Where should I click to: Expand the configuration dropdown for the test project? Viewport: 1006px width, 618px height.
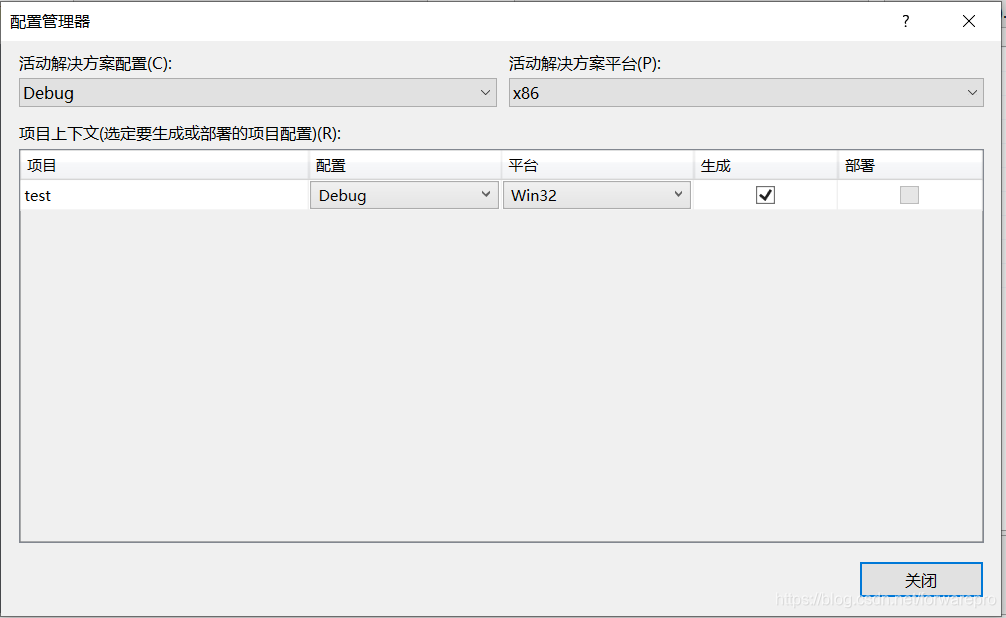point(404,195)
